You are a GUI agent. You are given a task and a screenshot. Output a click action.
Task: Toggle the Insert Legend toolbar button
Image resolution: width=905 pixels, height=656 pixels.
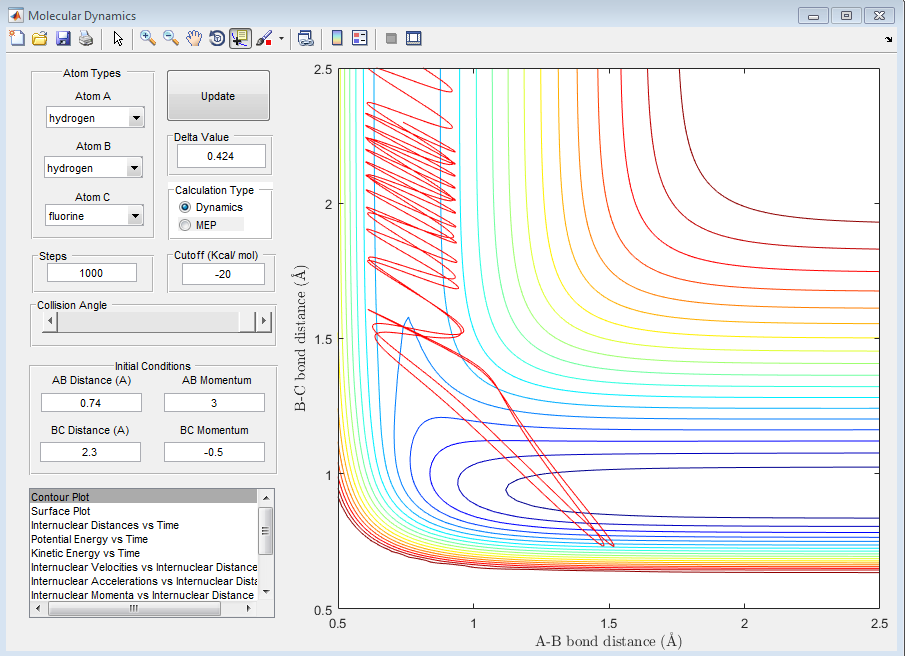[360, 38]
